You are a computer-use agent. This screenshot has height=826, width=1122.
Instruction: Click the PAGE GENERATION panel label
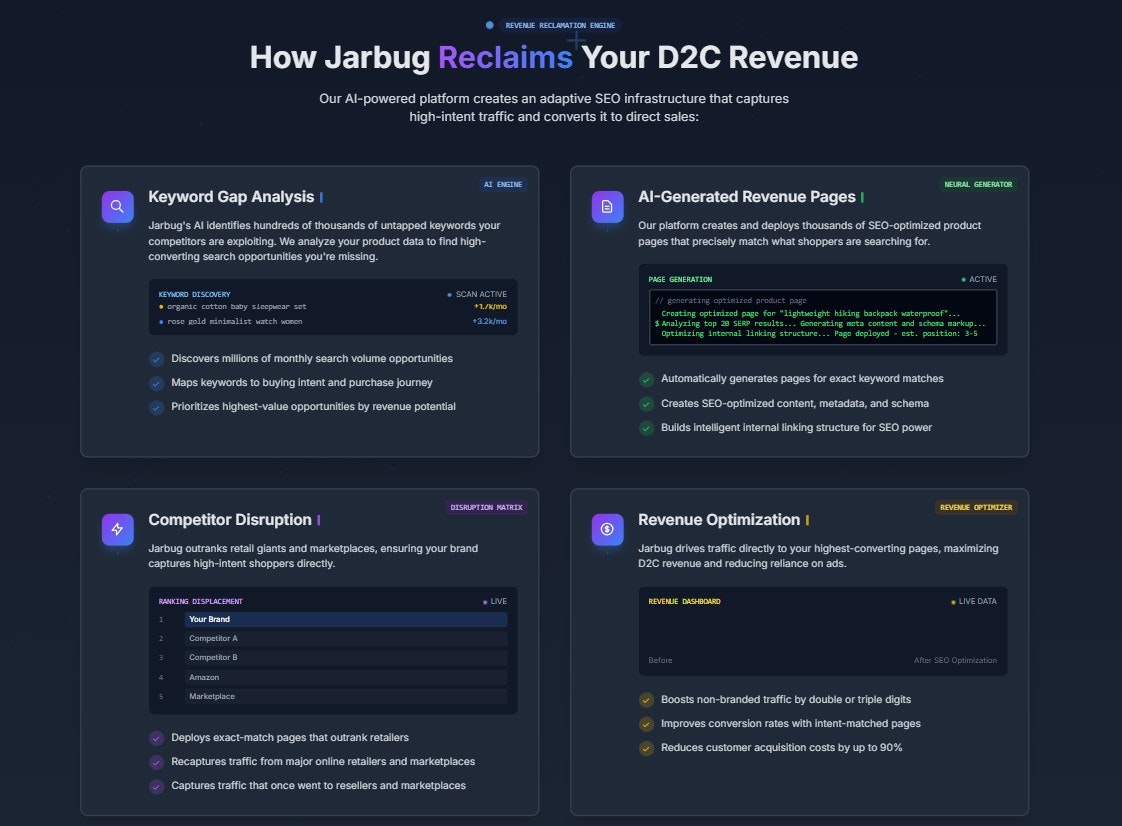pos(680,279)
